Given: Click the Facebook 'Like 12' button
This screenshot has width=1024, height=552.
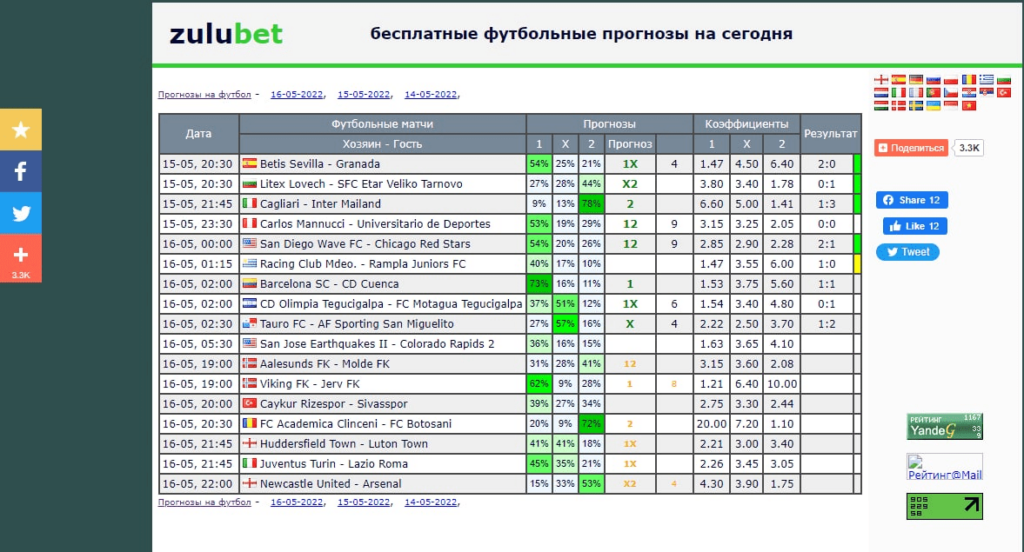Looking at the screenshot, I should tap(915, 226).
